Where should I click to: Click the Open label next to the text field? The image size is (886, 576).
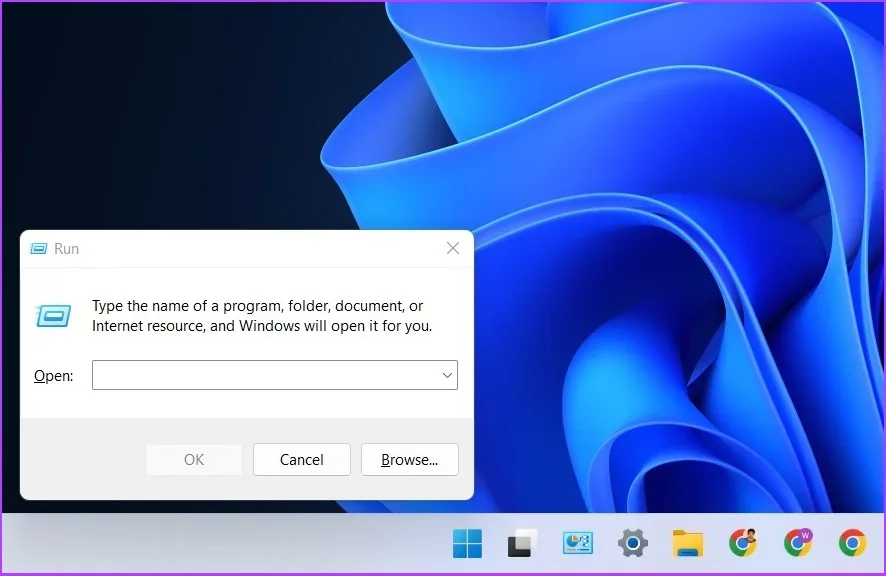tap(53, 375)
